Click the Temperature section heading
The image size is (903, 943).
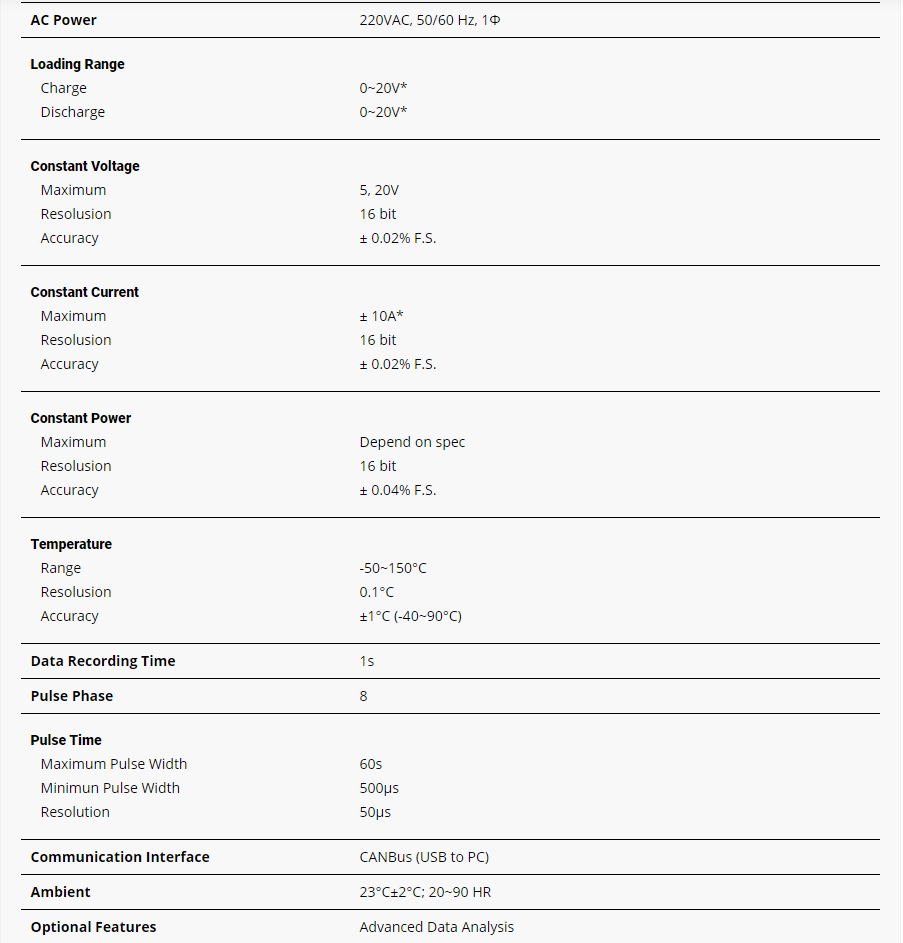click(x=71, y=544)
